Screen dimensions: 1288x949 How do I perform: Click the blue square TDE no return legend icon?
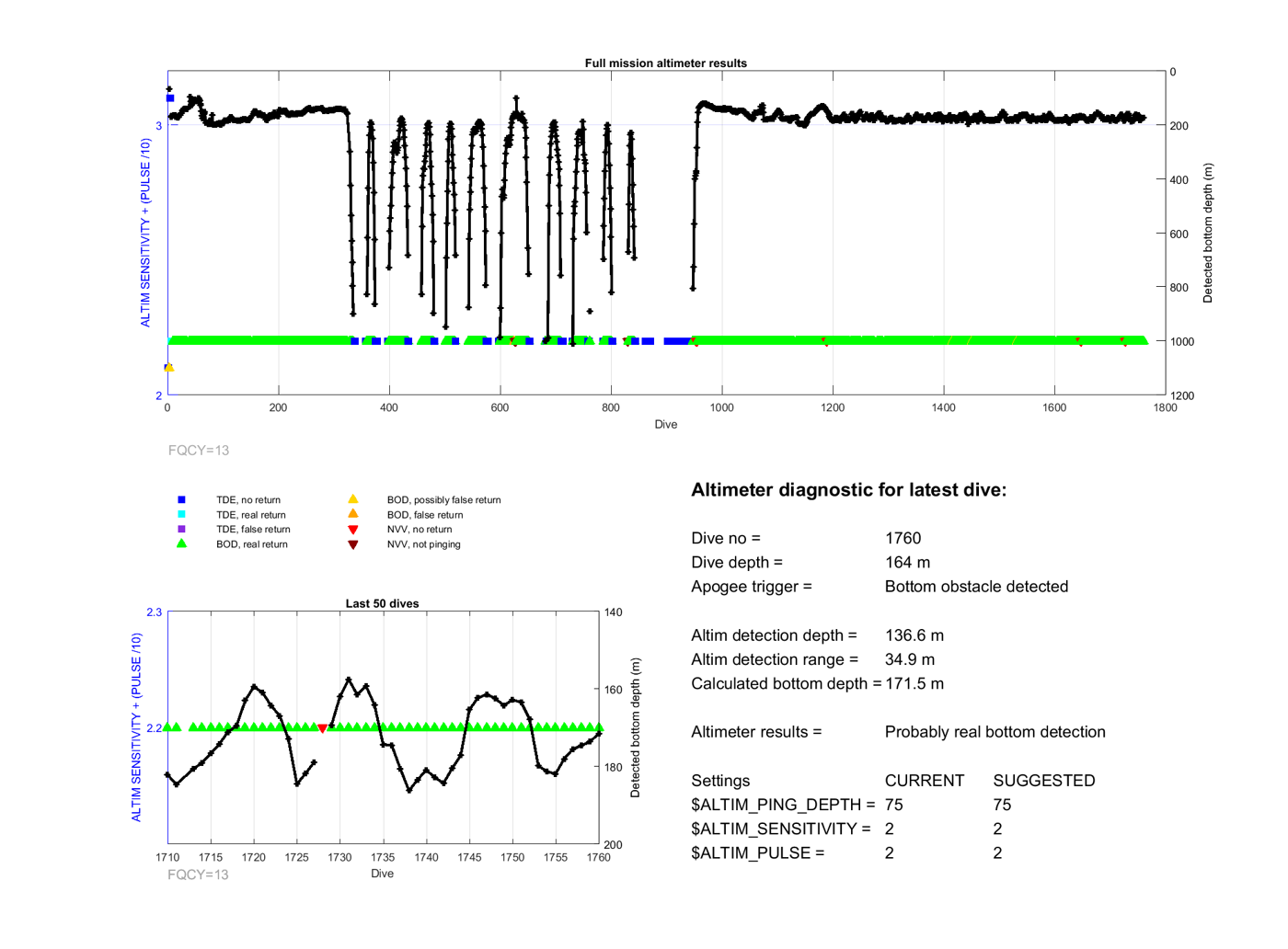tap(181, 499)
